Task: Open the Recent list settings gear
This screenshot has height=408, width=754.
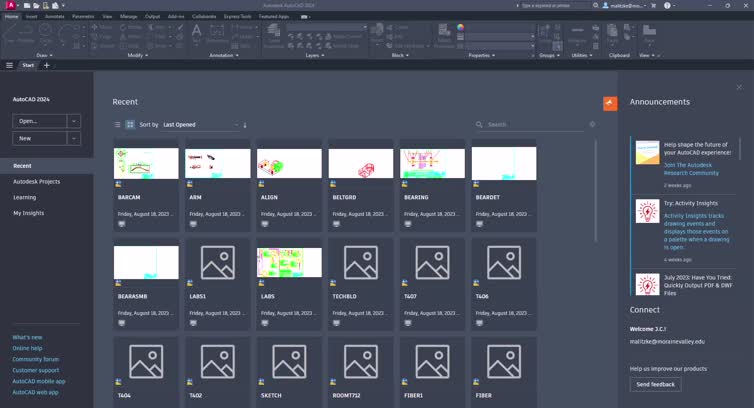Action: click(x=592, y=124)
